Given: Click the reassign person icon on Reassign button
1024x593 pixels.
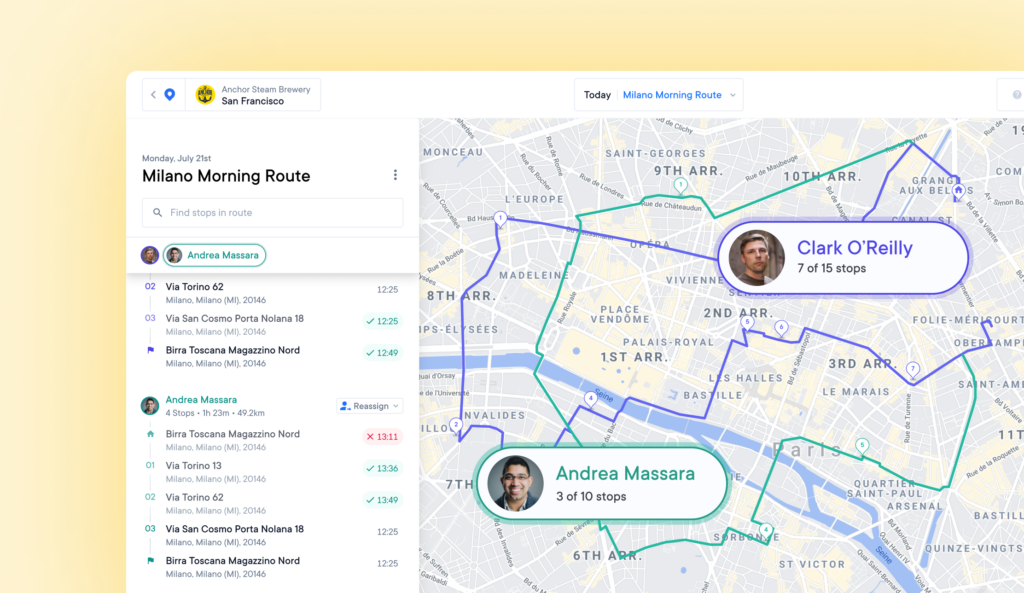Looking at the screenshot, I should point(345,405).
